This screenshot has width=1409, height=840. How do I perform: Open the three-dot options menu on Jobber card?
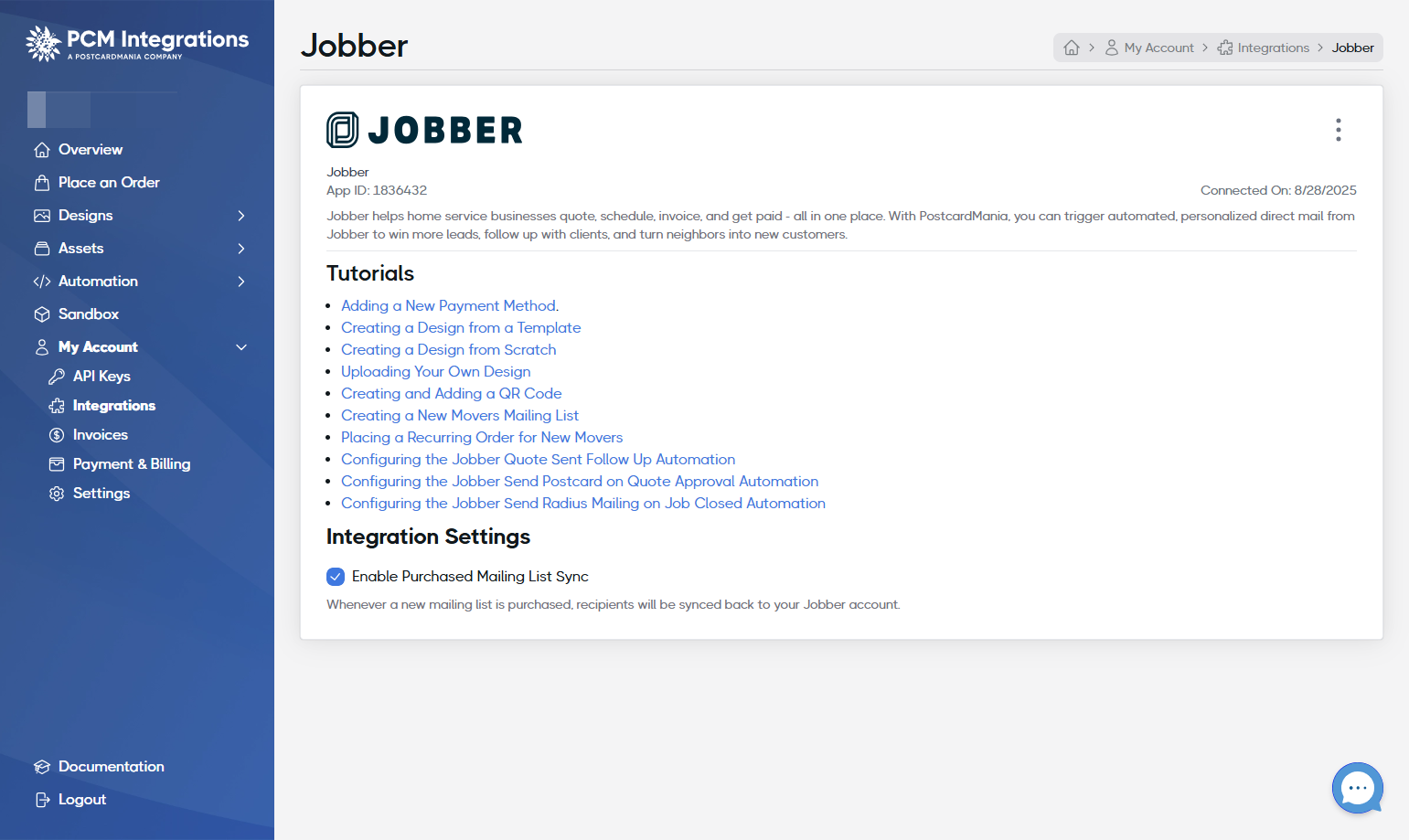(x=1339, y=130)
